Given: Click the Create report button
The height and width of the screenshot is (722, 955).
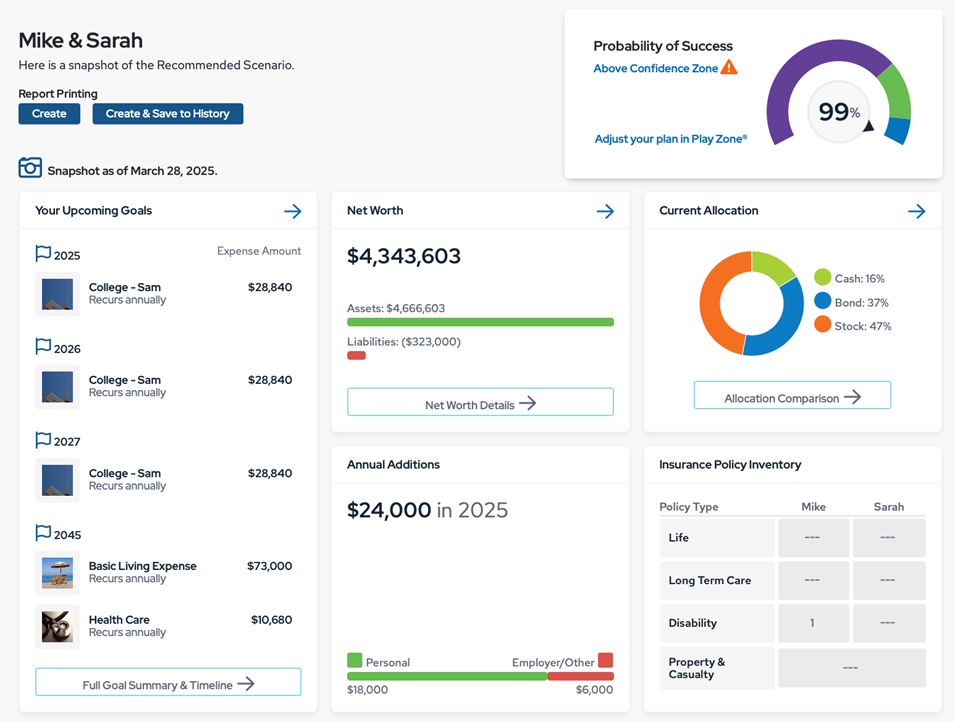Looking at the screenshot, I should [x=48, y=113].
